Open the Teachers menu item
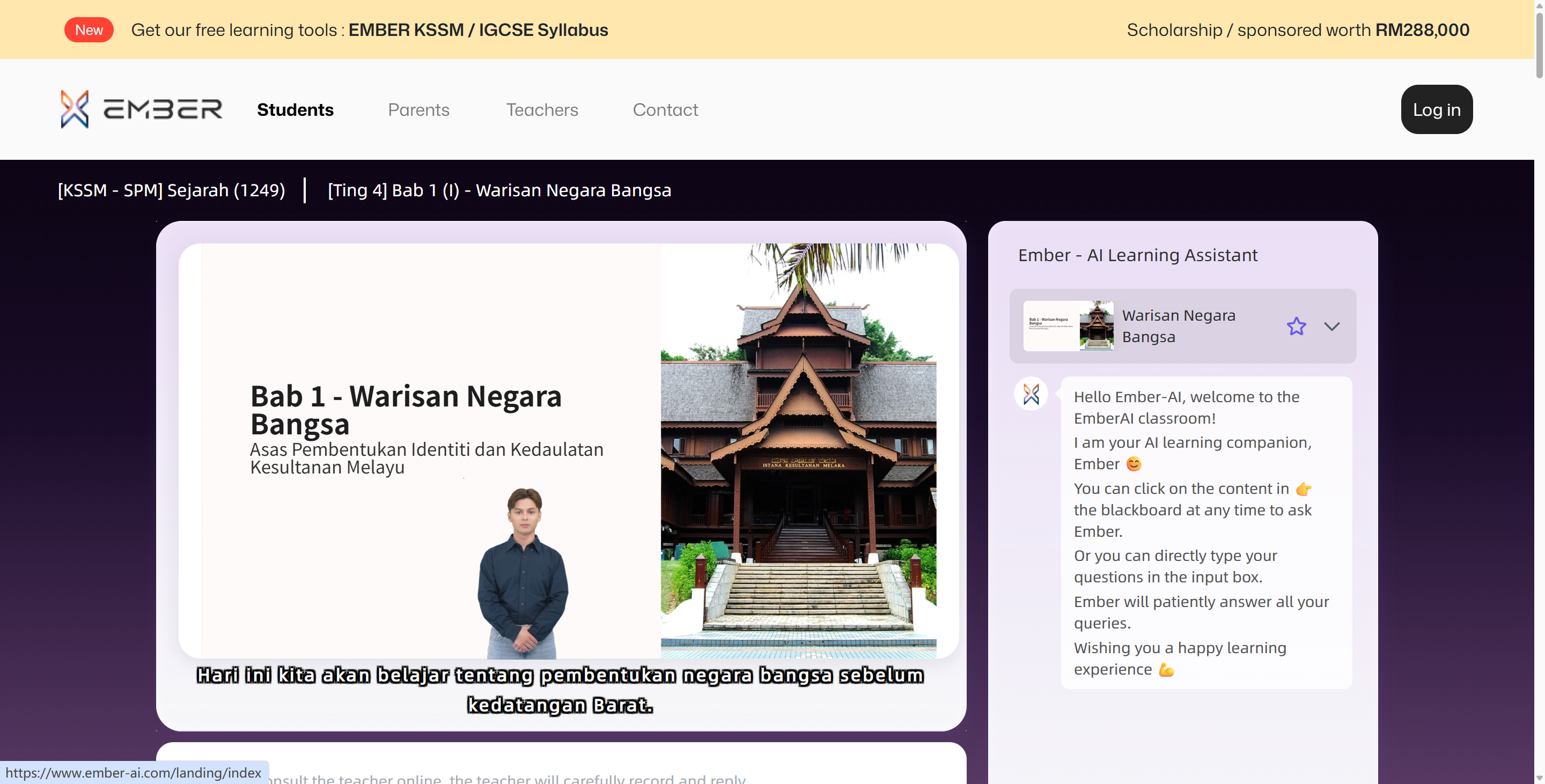 point(542,110)
